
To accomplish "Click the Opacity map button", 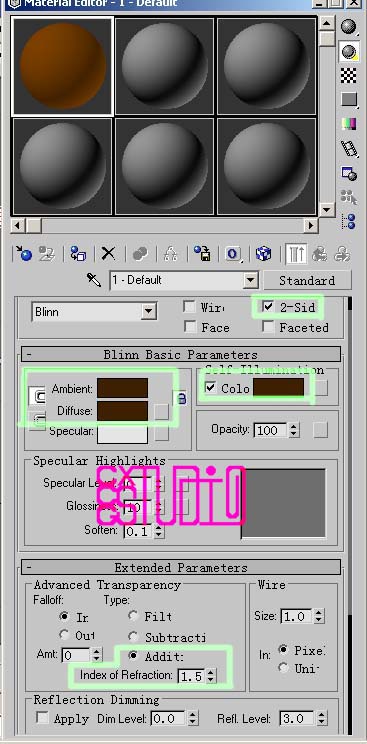I will coord(320,430).
